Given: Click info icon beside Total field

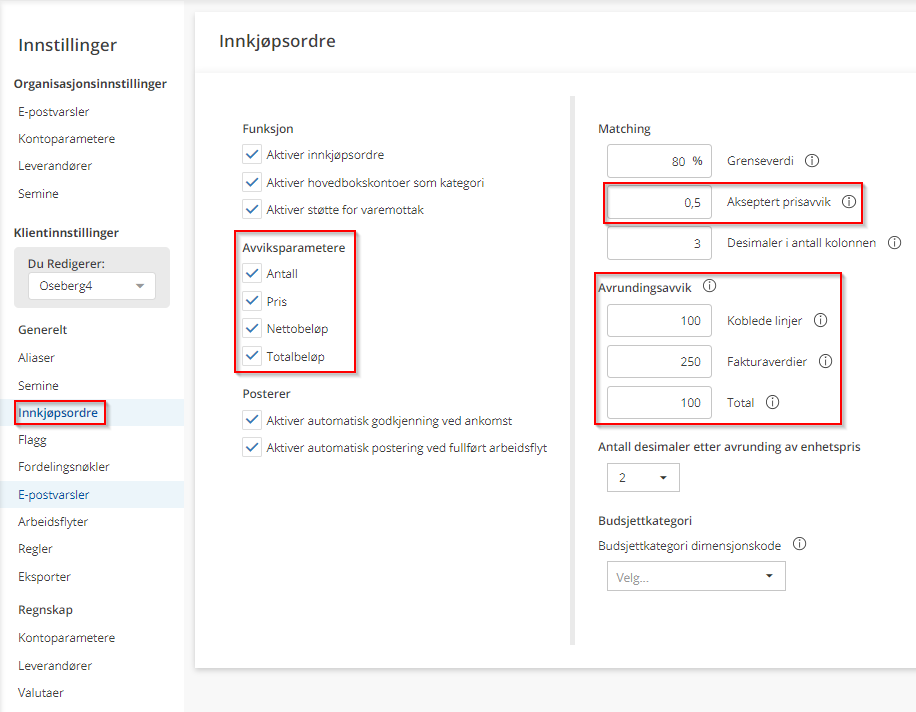Looking at the screenshot, I should coord(772,403).
